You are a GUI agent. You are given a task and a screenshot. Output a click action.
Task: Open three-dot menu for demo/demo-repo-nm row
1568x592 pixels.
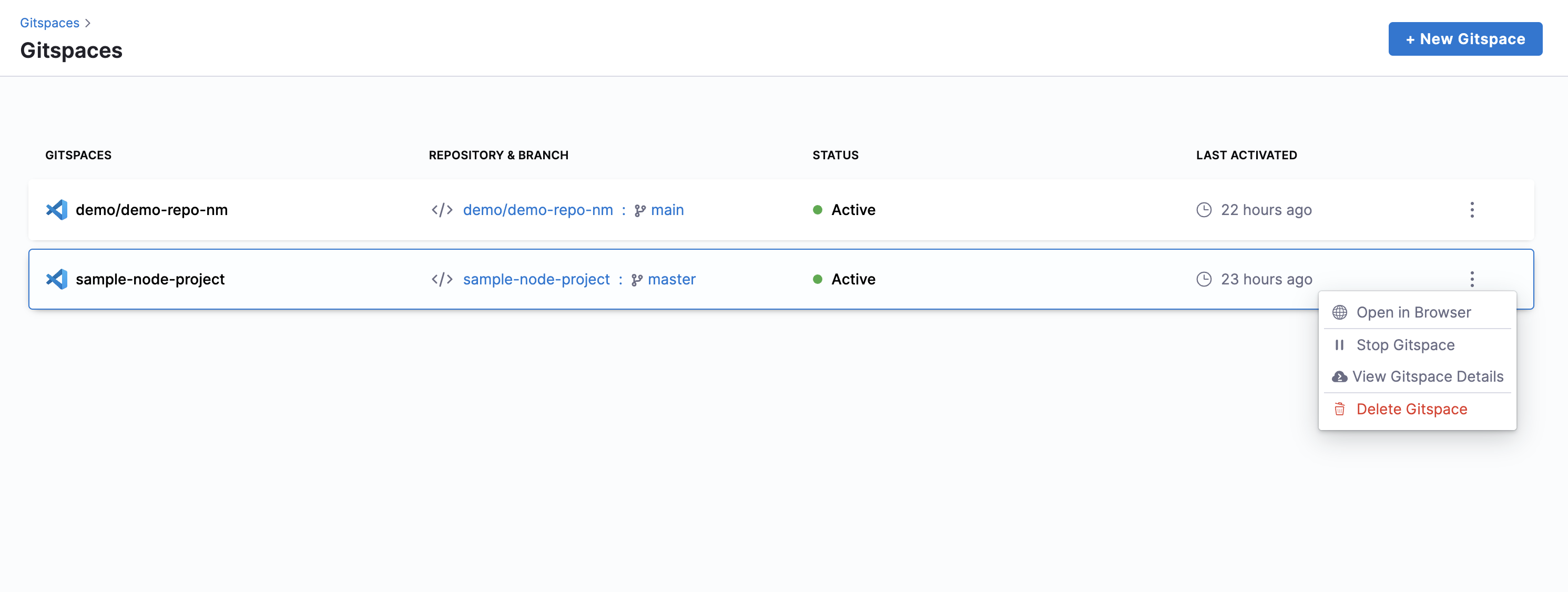[x=1472, y=210]
